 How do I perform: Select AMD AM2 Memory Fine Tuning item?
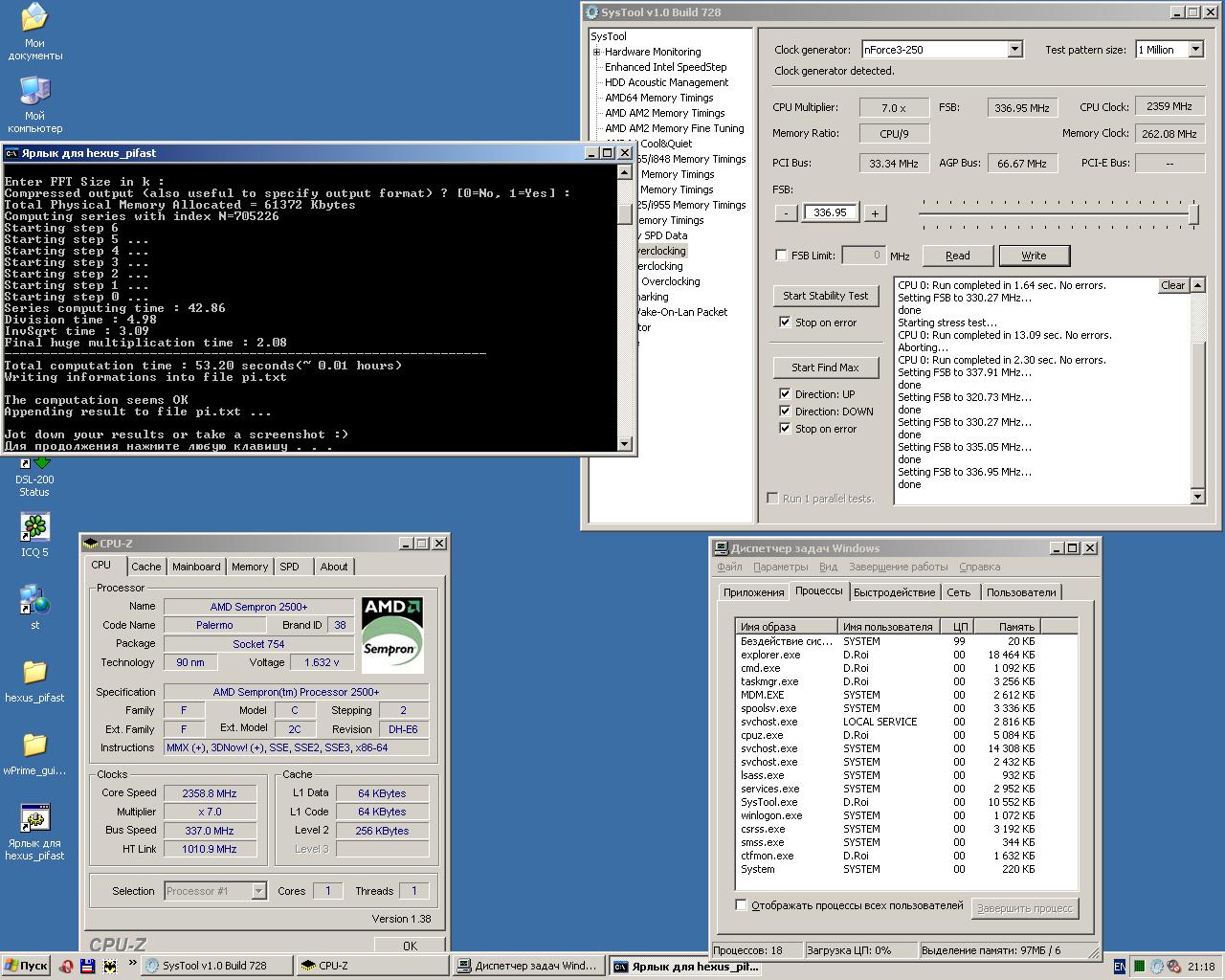pyautogui.click(x=674, y=128)
